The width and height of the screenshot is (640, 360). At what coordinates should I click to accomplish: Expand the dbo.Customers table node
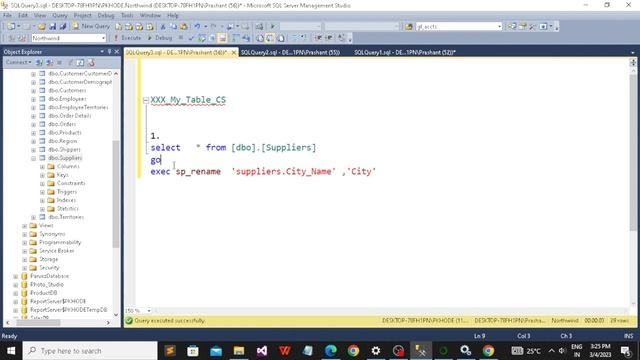coord(33,91)
